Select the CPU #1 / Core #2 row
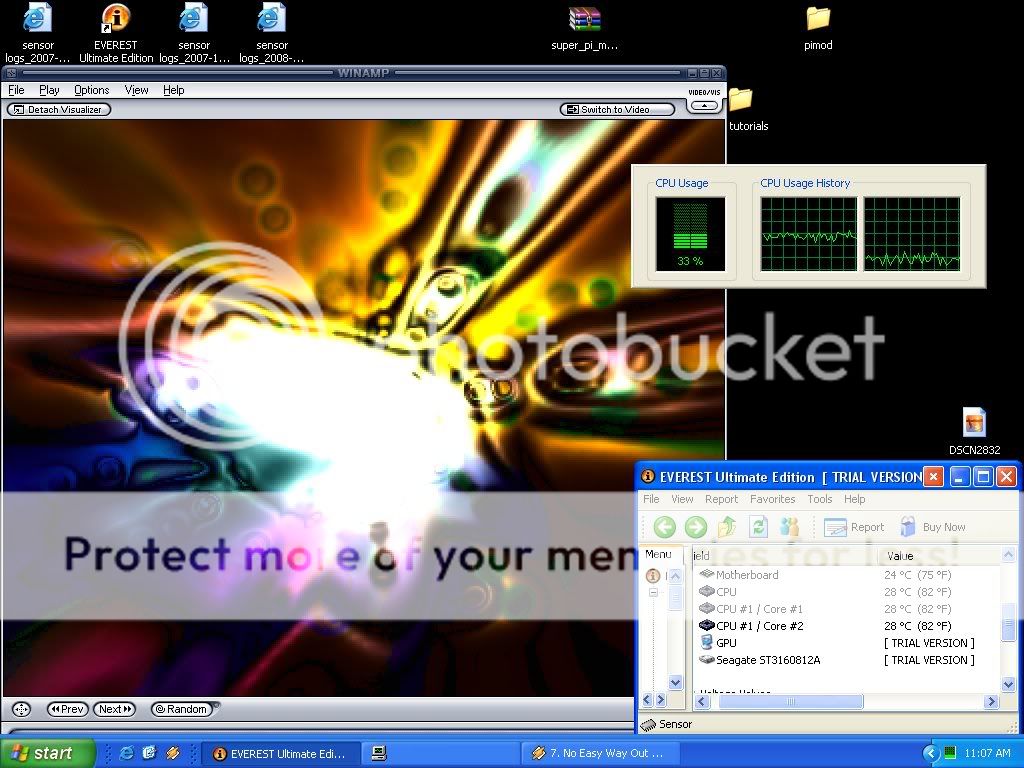 (x=759, y=626)
